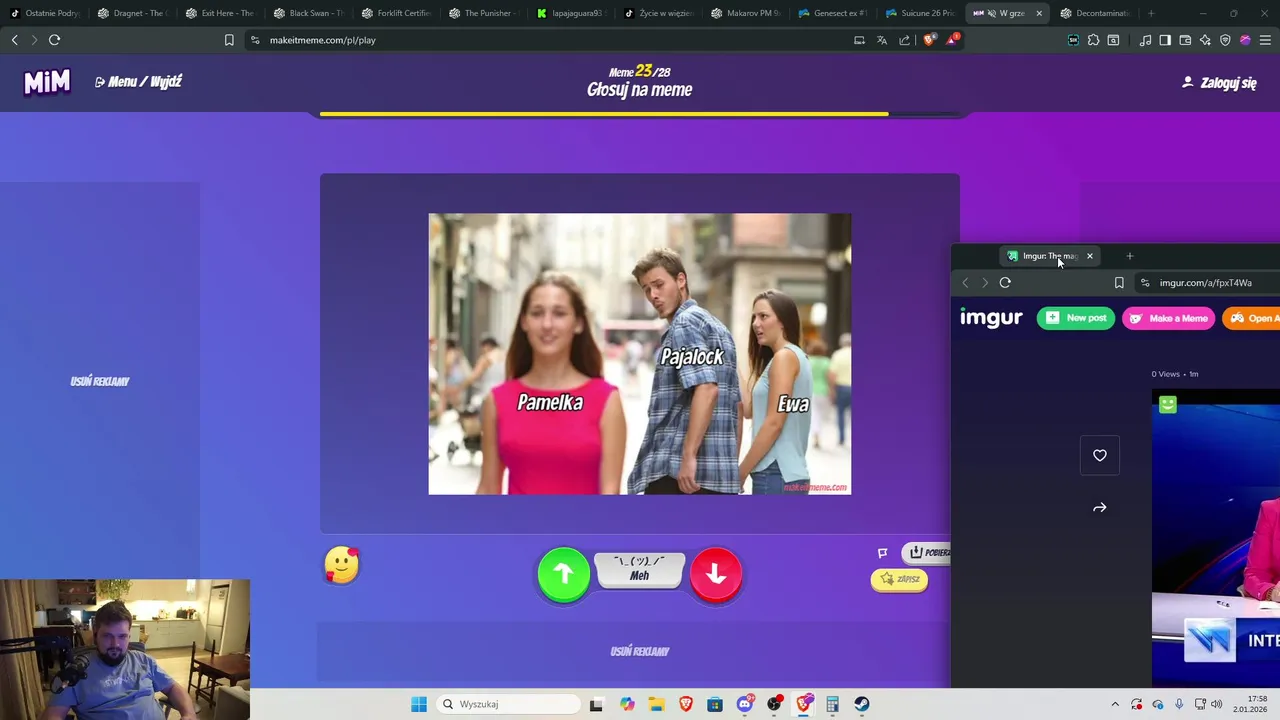The image size is (1280, 720).
Task: Open new tab in imgur window
Action: [1130, 256]
